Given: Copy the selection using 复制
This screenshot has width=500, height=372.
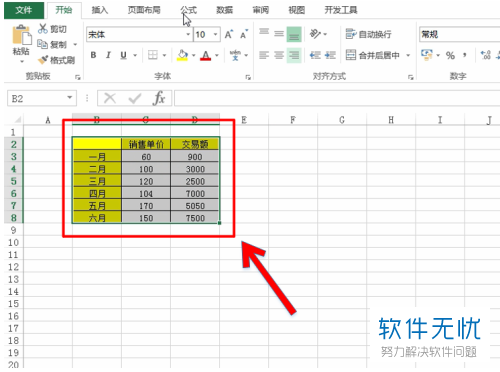Looking at the screenshot, I should pyautogui.click(x=52, y=44).
